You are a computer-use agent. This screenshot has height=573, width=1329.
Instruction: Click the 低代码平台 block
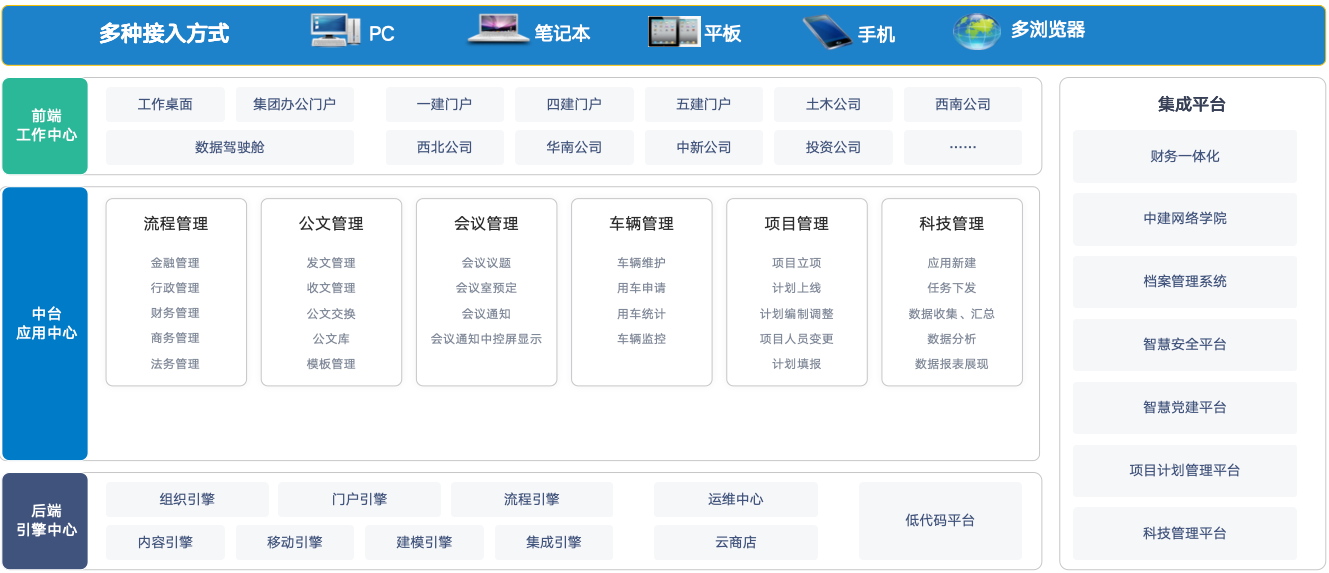940,521
